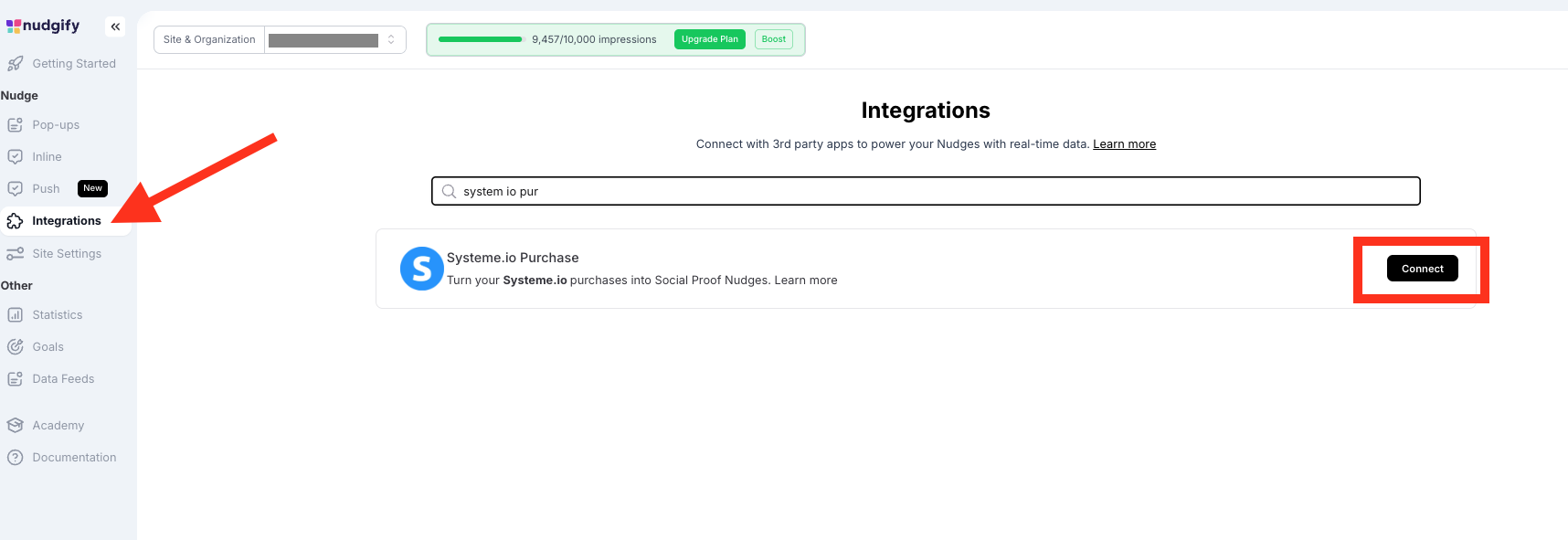Click the Site Settings sliders icon
The width and height of the screenshot is (1568, 540).
[x=16, y=254]
